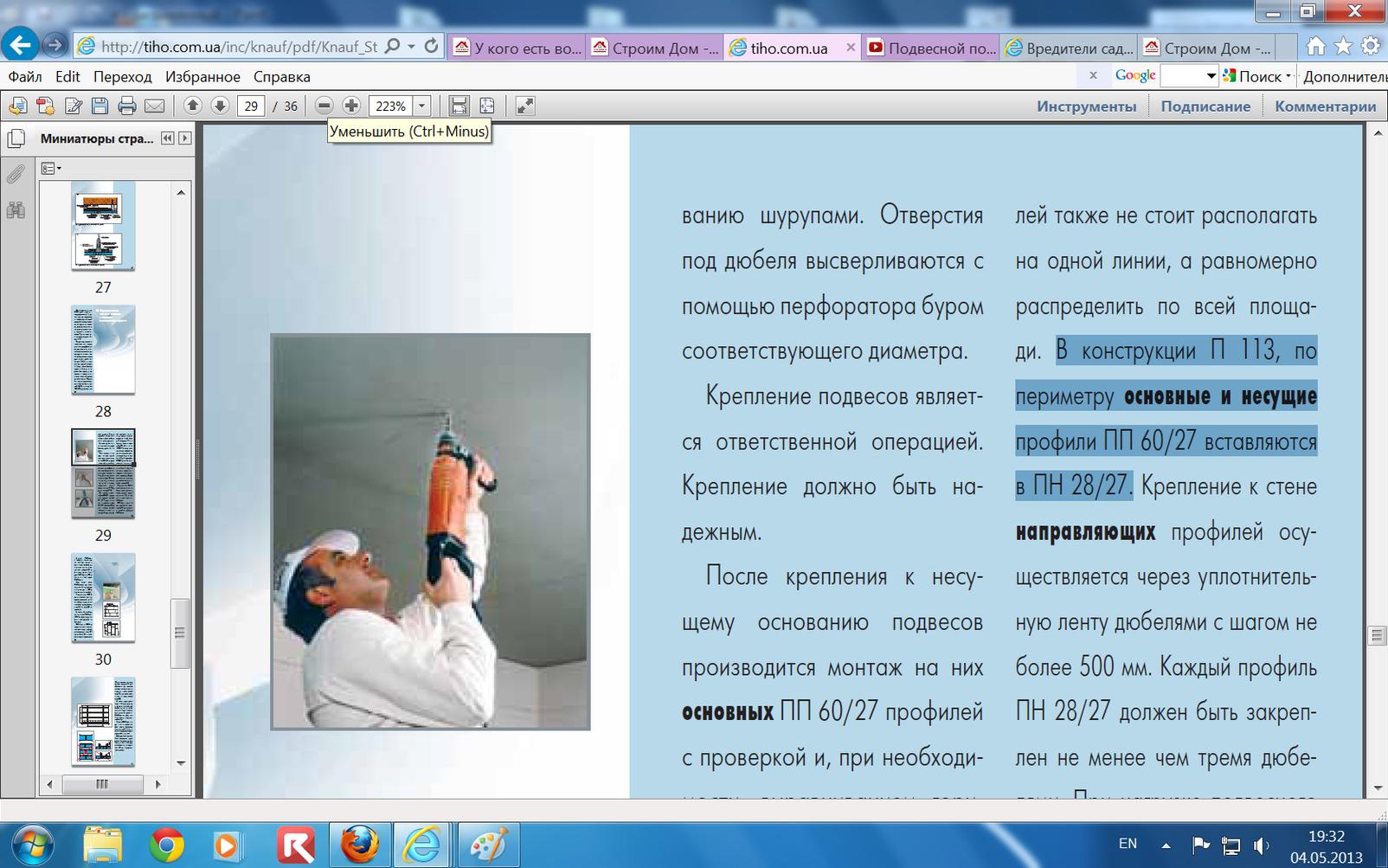Open the Edit menu
Screen dimensions: 1388x868
(67, 76)
